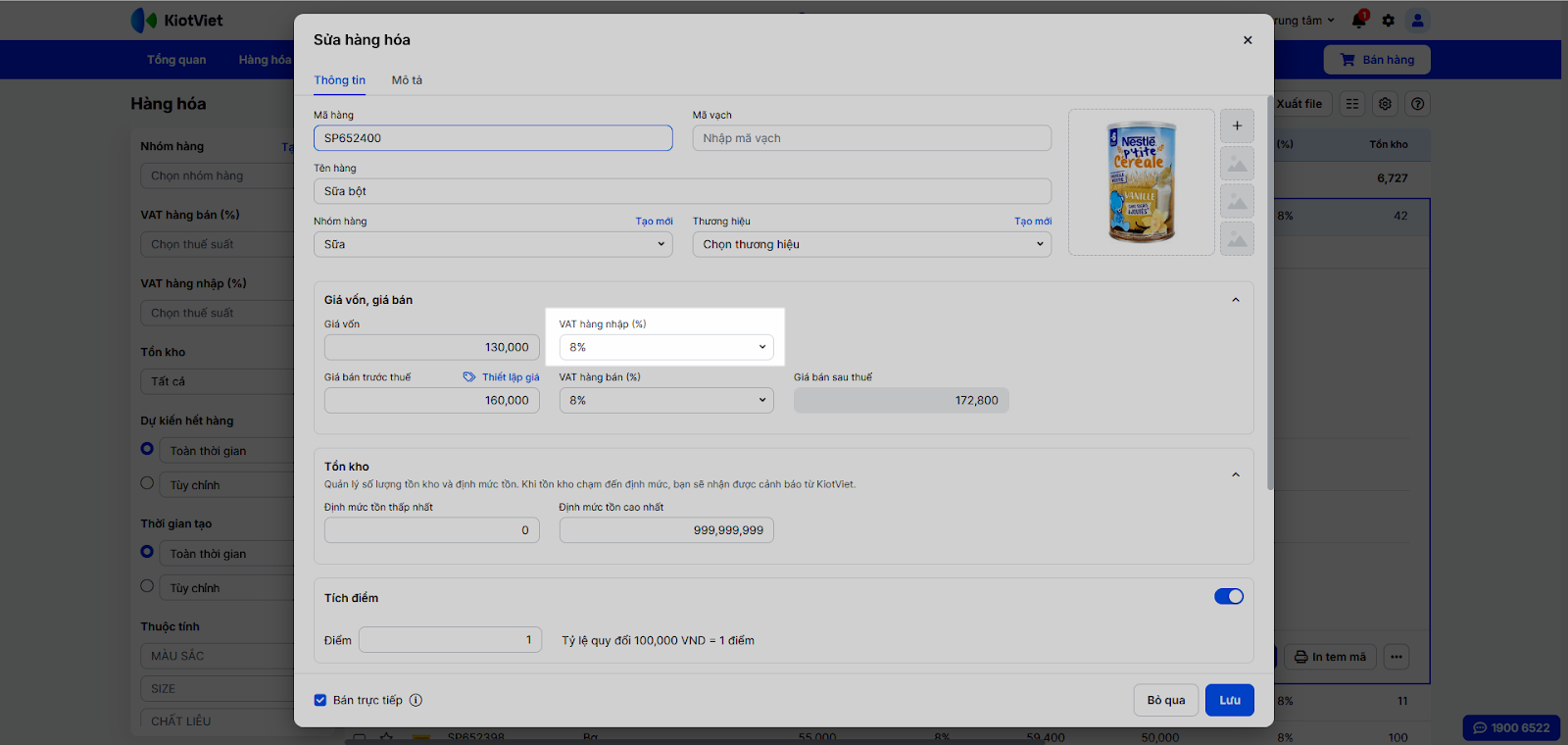Viewport: 1568px width, 745px height.
Task: Open the Chọn nhóm hàng filter
Action: 218,176
